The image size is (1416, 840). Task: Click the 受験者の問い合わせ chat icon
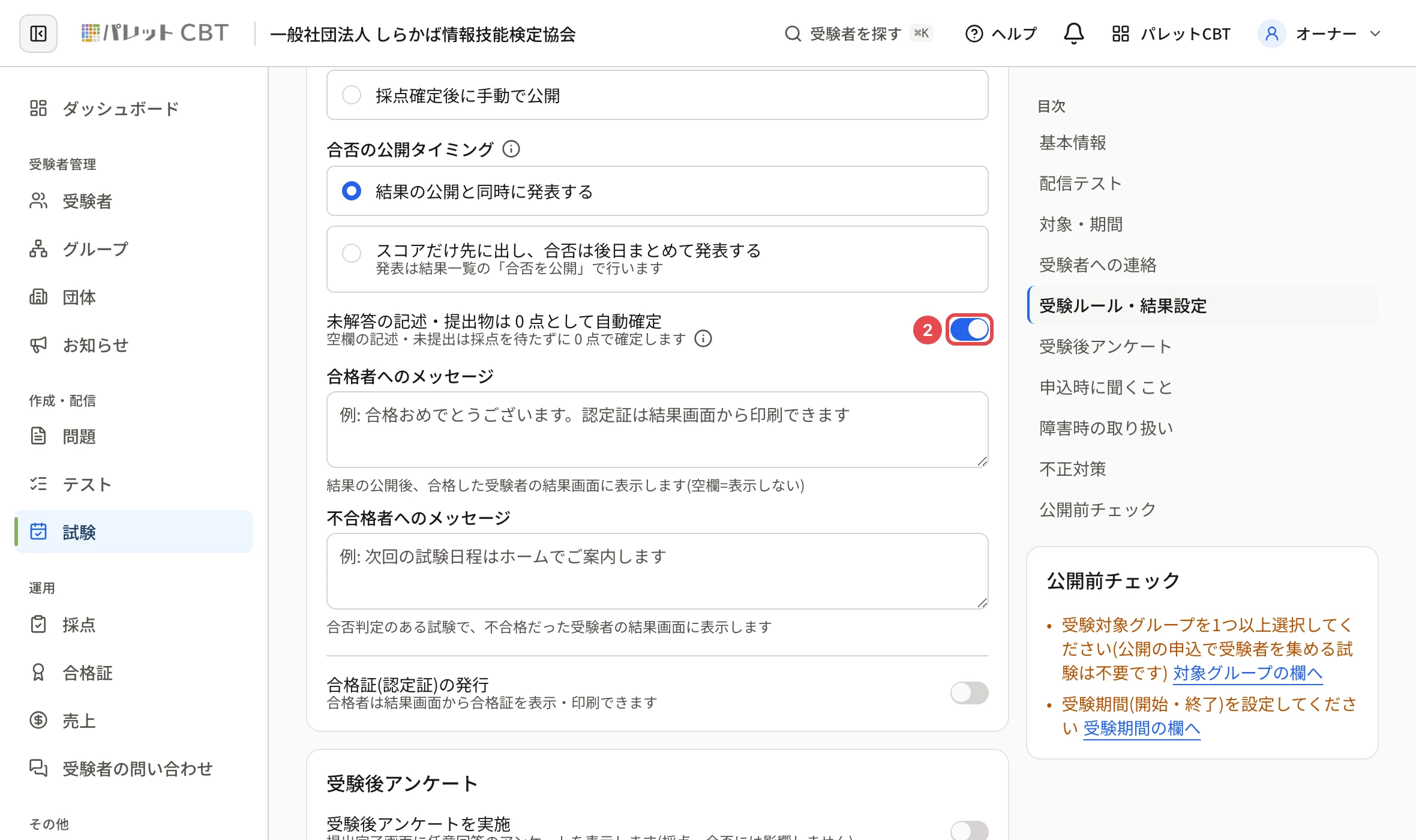38,769
